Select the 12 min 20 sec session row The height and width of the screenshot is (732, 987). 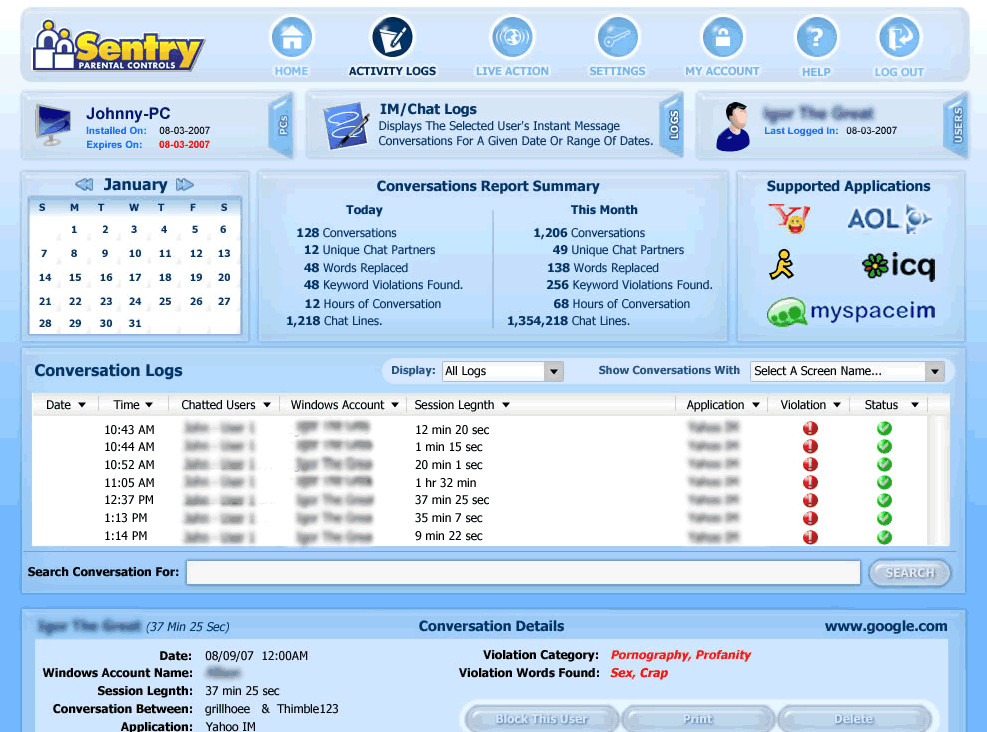pos(479,429)
